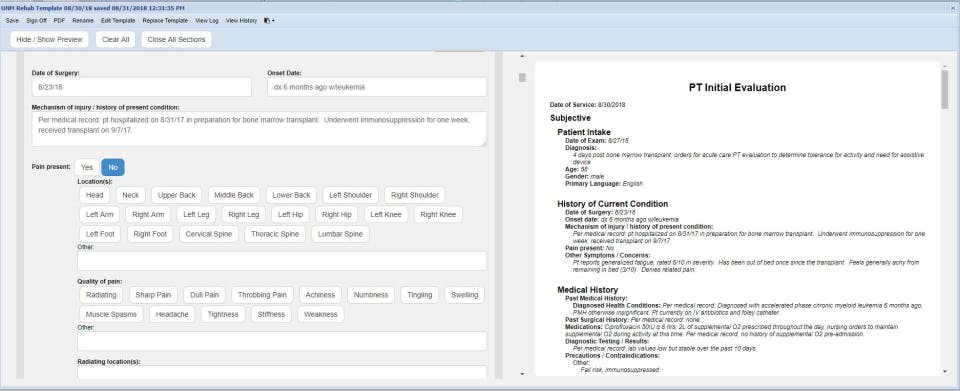The image size is (960, 391).
Task: Toggle Thoracic Spine location
Action: [x=275, y=234]
